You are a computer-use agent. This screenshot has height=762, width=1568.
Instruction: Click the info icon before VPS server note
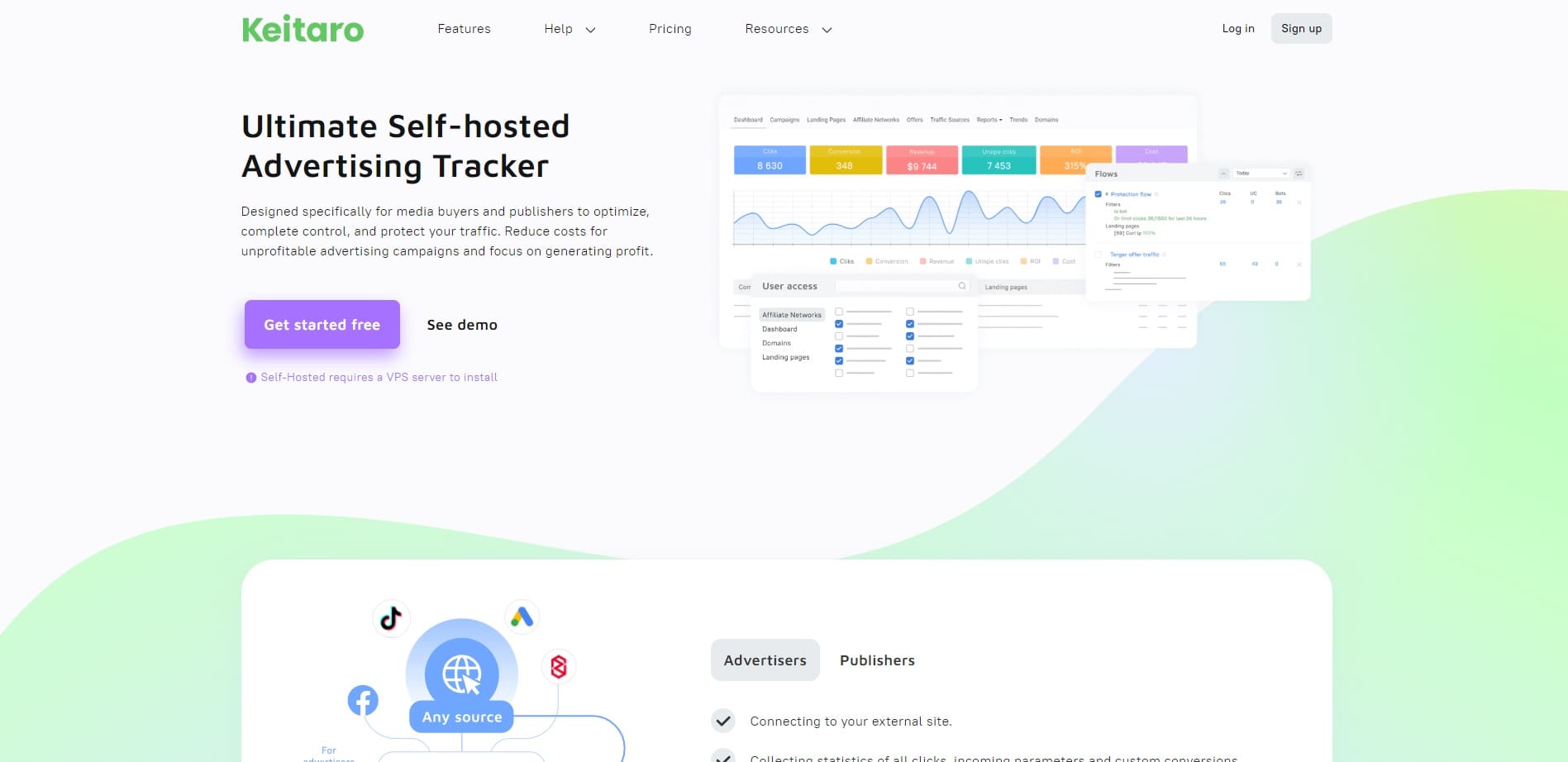pyautogui.click(x=250, y=377)
